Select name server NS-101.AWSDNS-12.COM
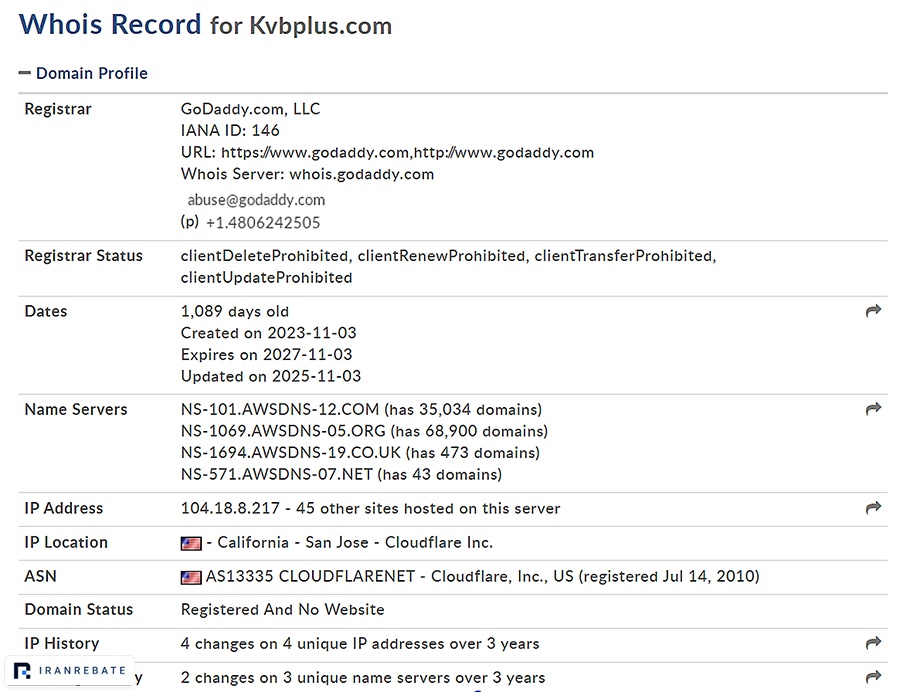Image resolution: width=900 pixels, height=692 pixels. click(280, 409)
